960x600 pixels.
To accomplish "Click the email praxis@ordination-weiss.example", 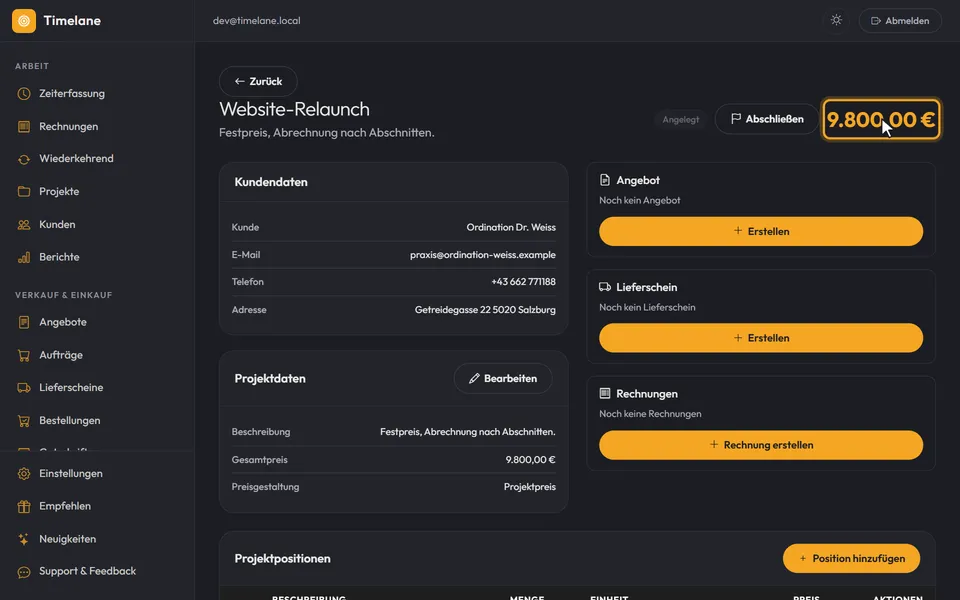I will (483, 255).
